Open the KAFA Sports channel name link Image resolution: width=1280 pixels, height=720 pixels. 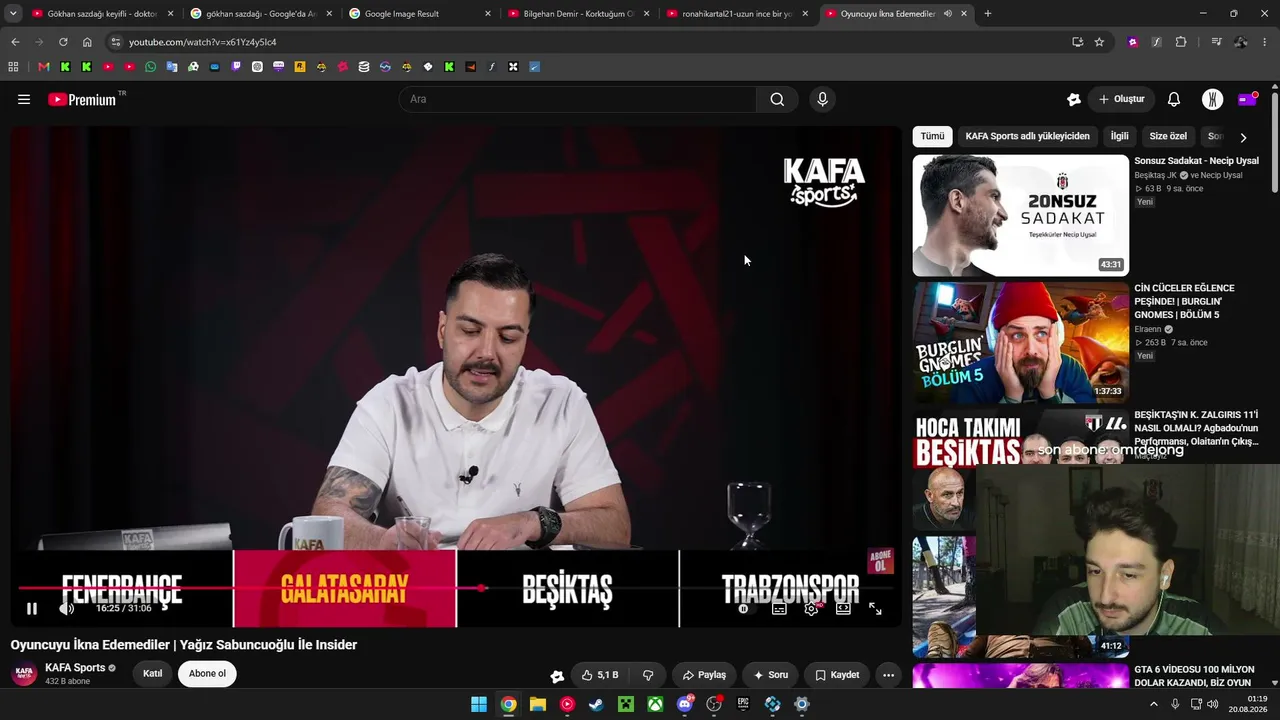pos(75,668)
